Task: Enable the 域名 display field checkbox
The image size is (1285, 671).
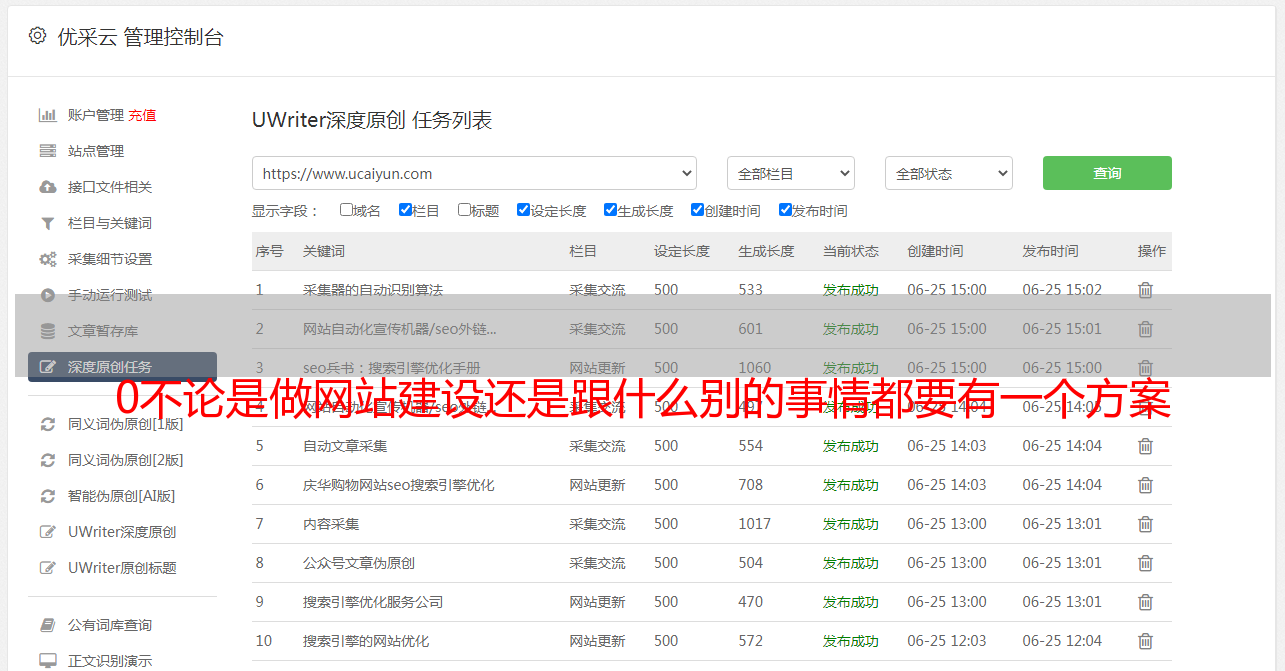Action: pos(346,210)
